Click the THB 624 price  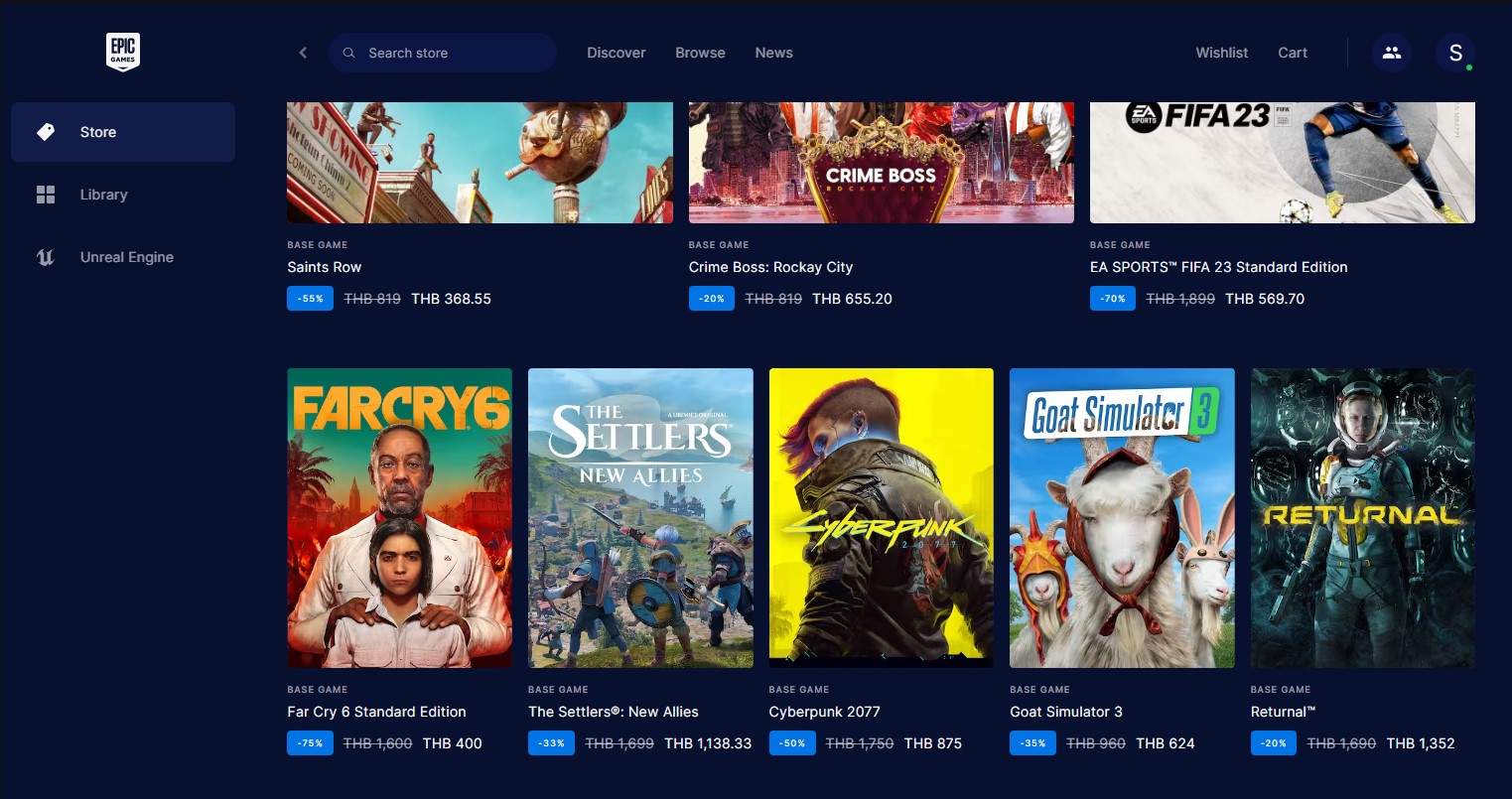1166,743
